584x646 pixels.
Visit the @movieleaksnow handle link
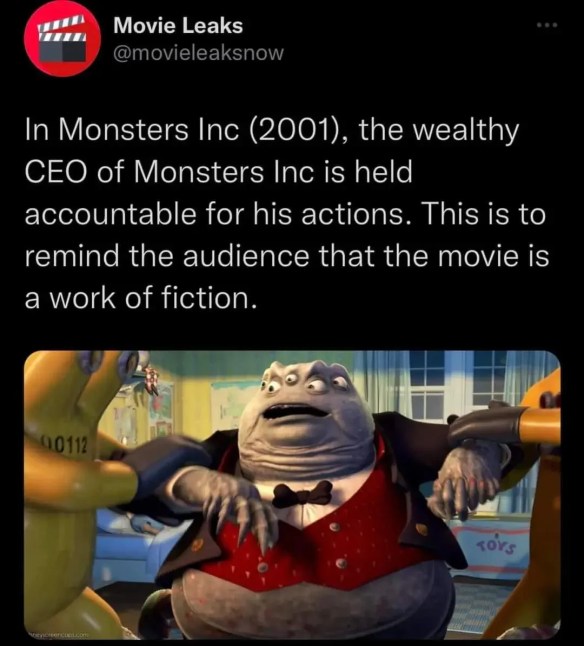coord(198,53)
